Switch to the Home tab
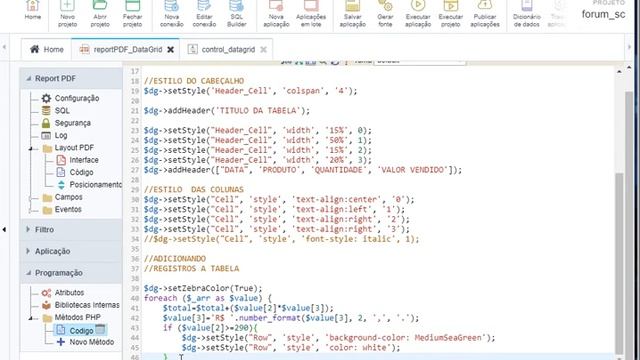The image size is (640, 360). point(47,49)
